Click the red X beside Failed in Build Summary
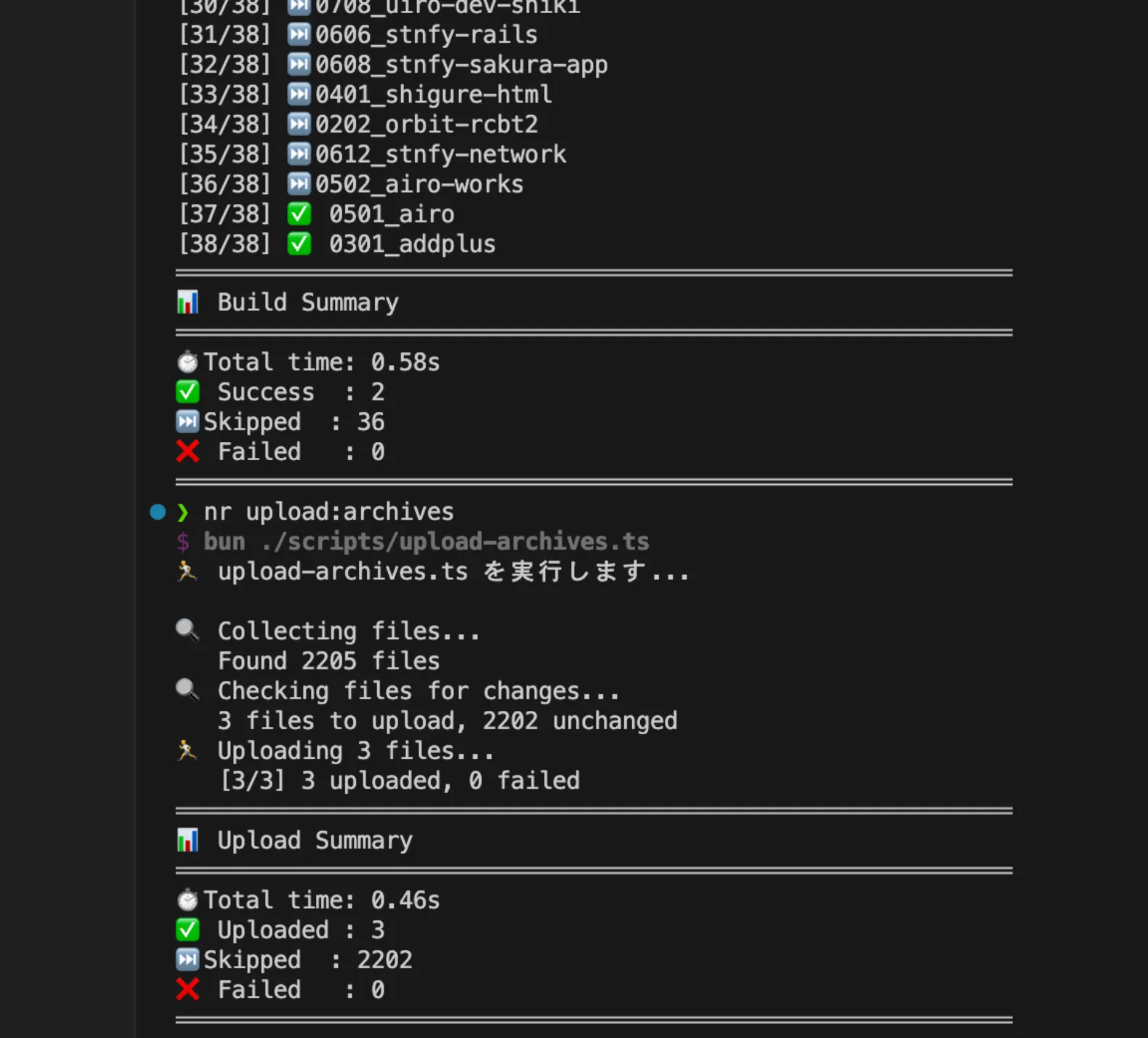 187,452
